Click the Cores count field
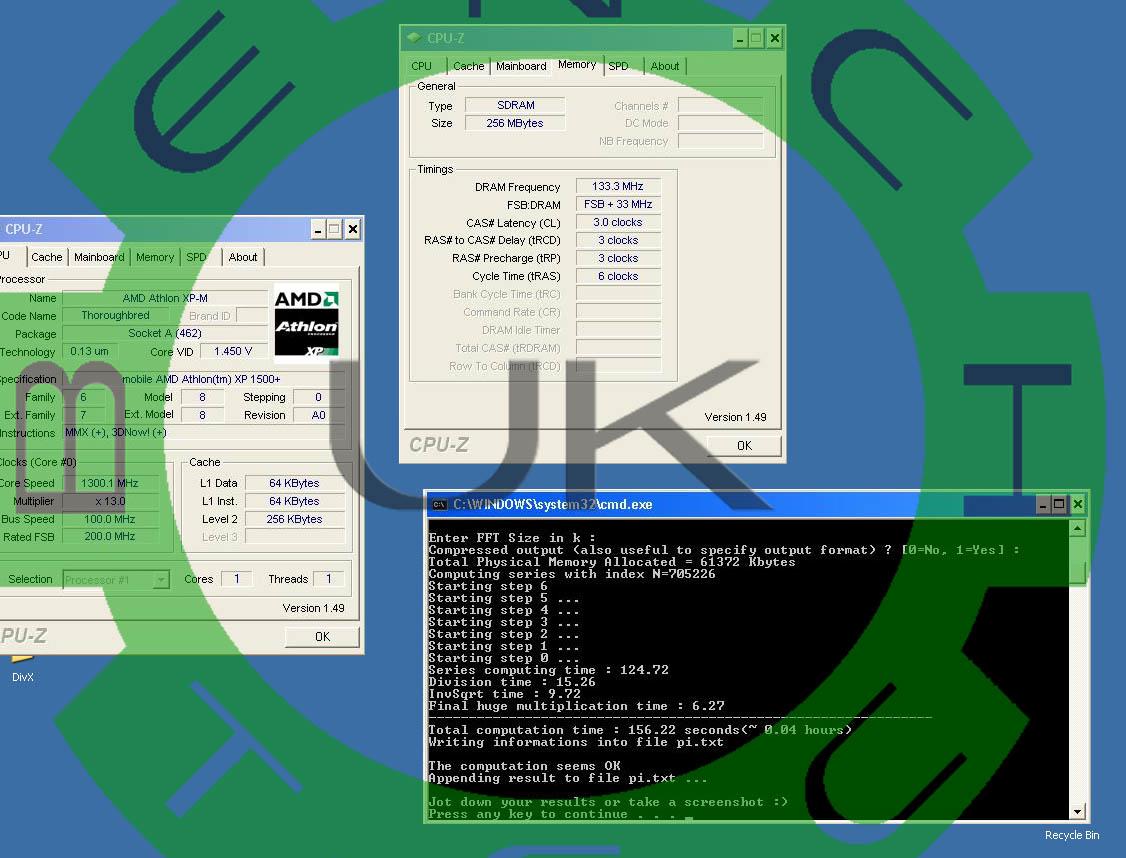This screenshot has width=1126, height=858. coord(236,579)
